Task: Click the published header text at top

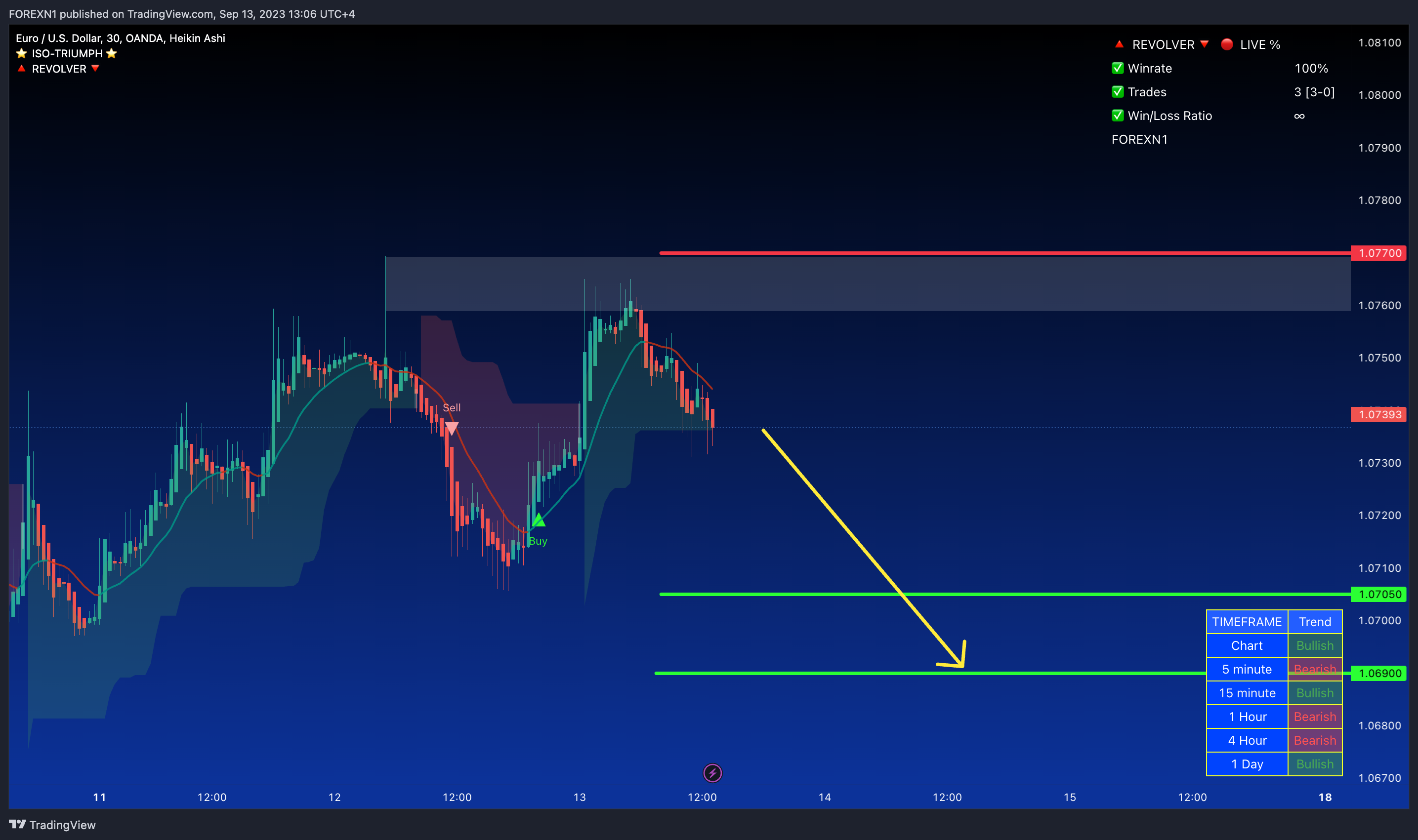Action: pos(182,14)
